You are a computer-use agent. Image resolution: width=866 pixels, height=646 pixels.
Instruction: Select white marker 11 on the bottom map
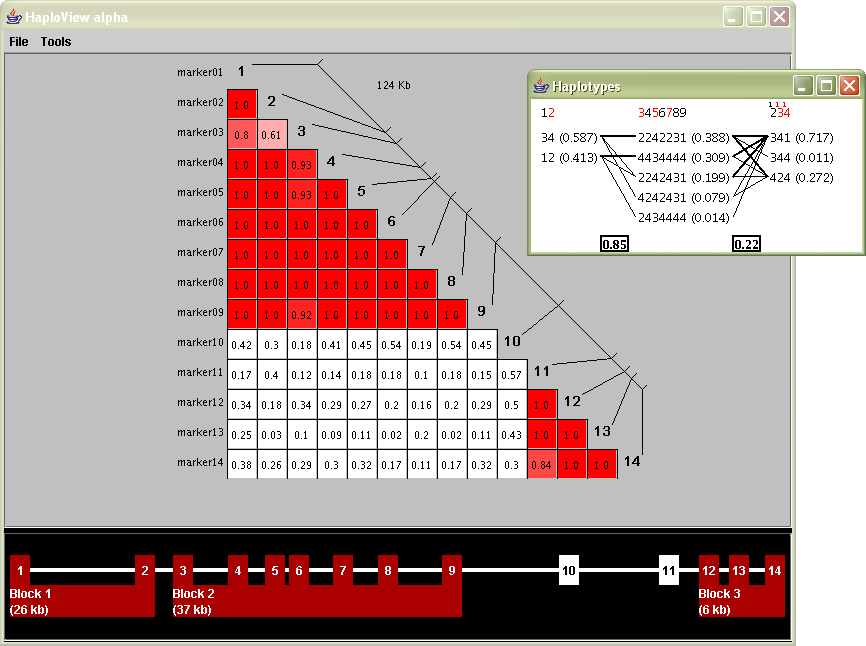[669, 570]
